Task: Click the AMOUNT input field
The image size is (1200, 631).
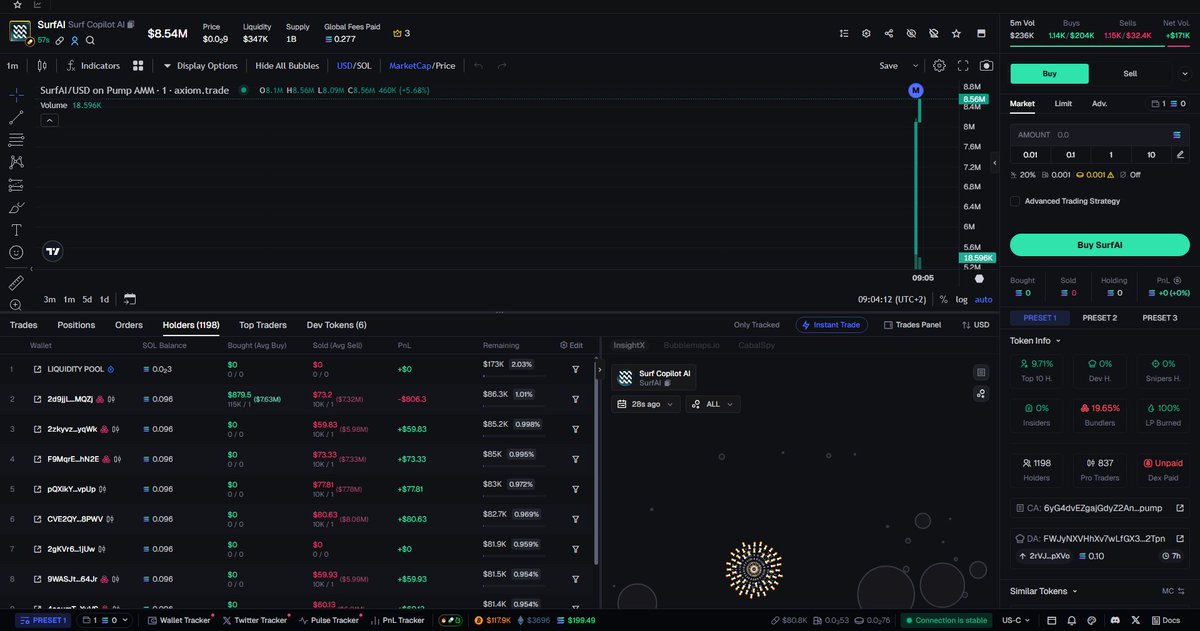Action: click(1099, 134)
